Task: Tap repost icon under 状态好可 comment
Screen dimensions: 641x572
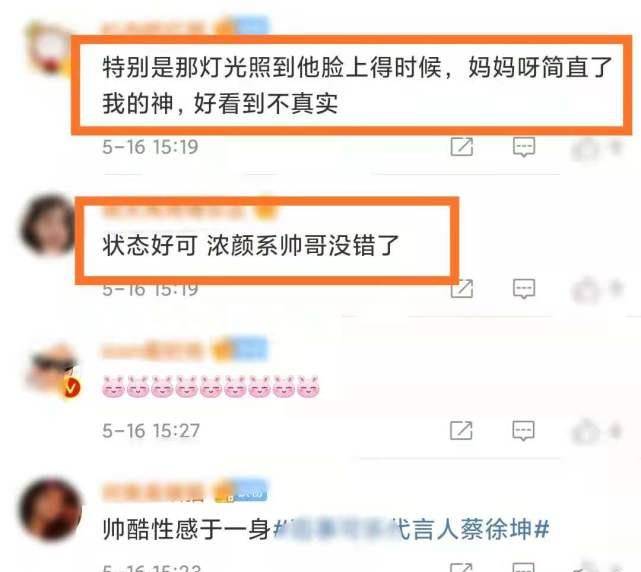Action: click(463, 289)
